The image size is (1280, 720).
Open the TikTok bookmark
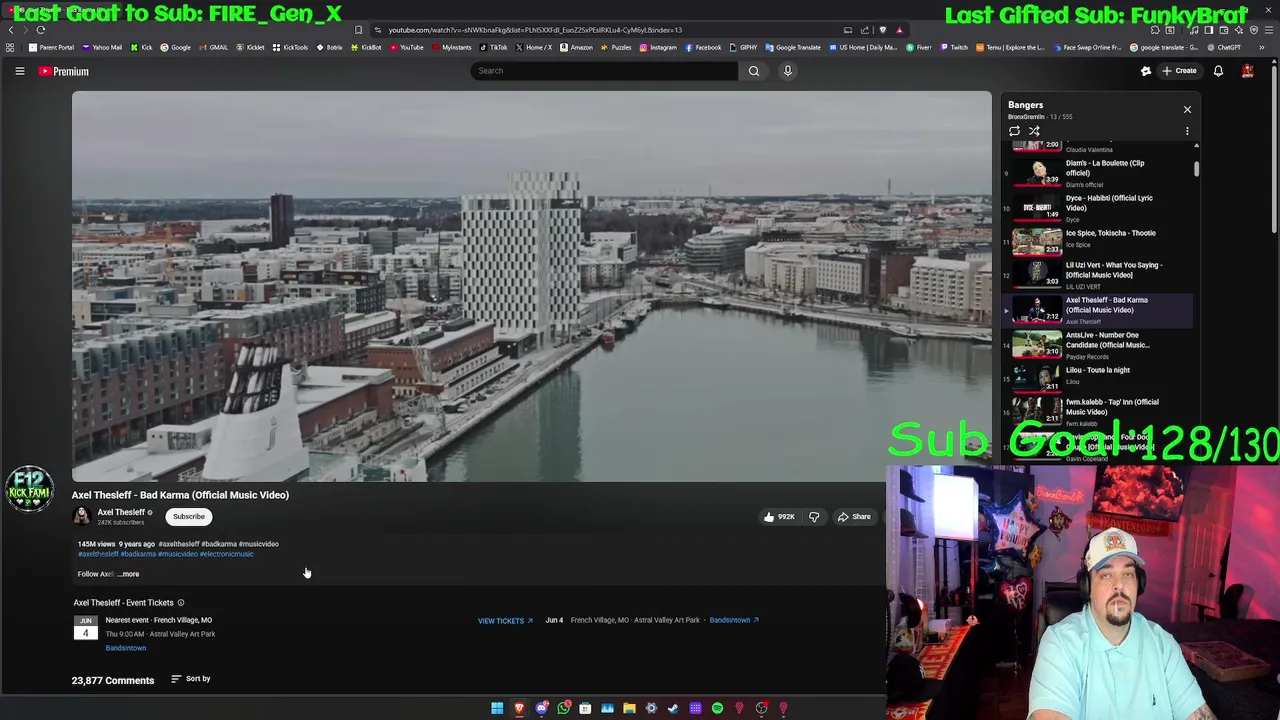pyautogui.click(x=495, y=47)
